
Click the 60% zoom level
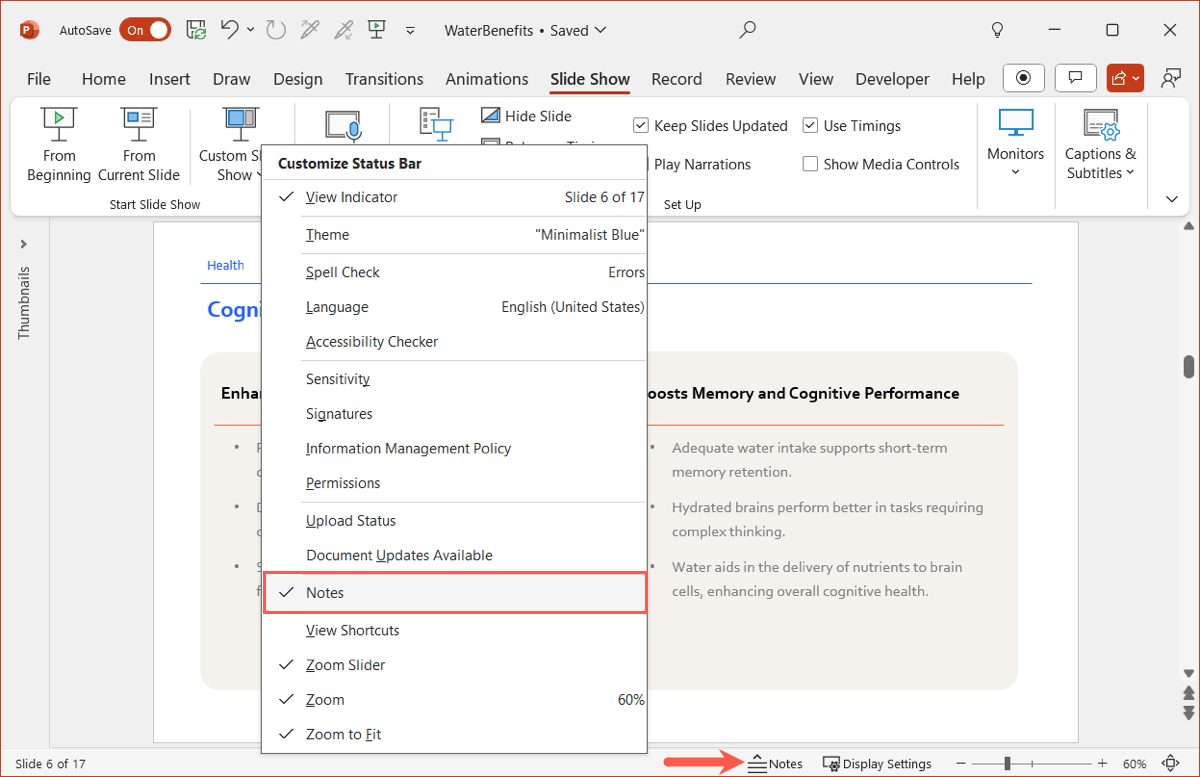[x=1134, y=764]
